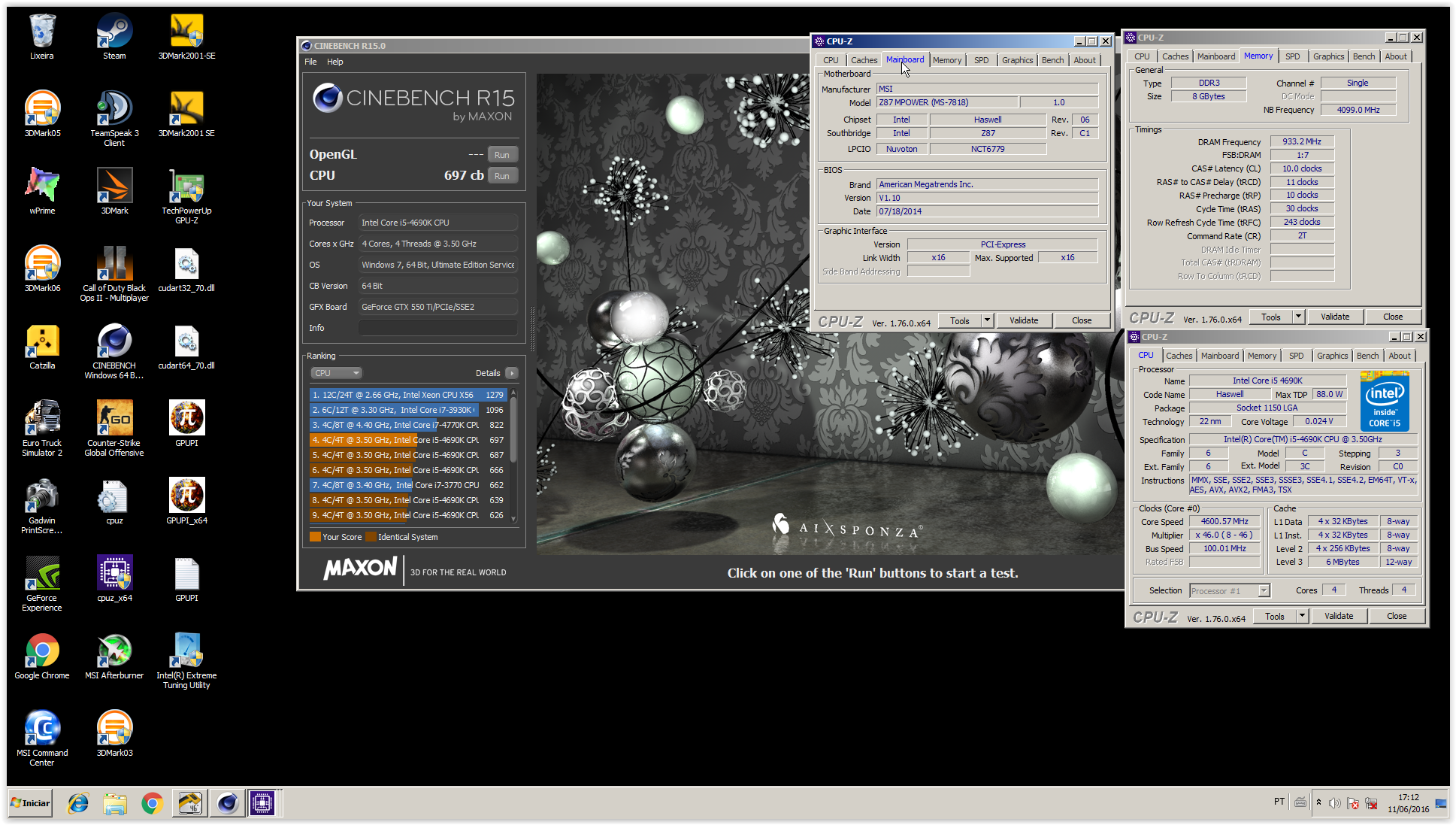Image resolution: width=1456 pixels, height=825 pixels.
Task: Open Tools dropdown arrow in Processor CPU-Z window
Action: click(x=1302, y=616)
